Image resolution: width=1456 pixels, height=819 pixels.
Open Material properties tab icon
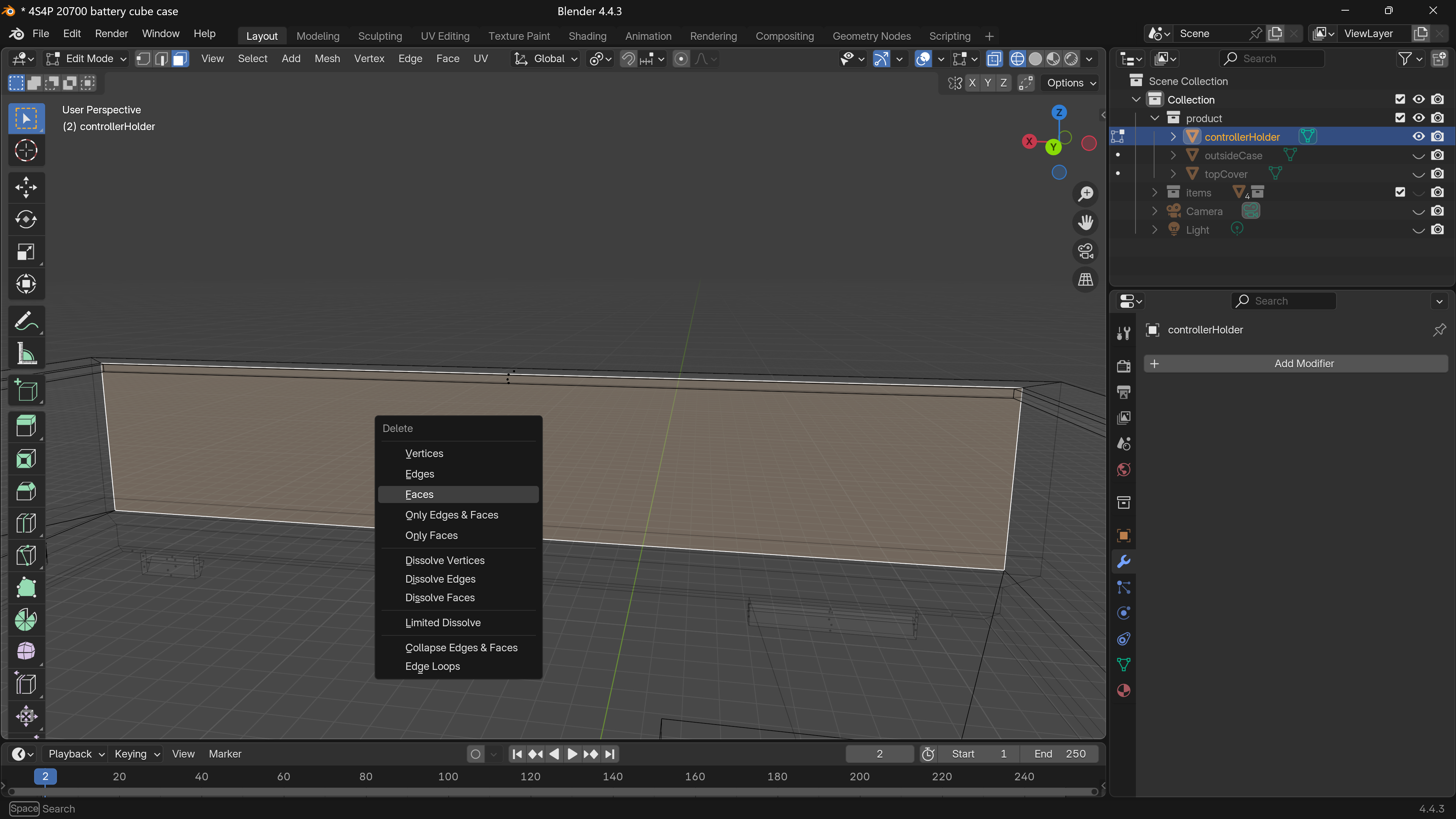(x=1124, y=690)
